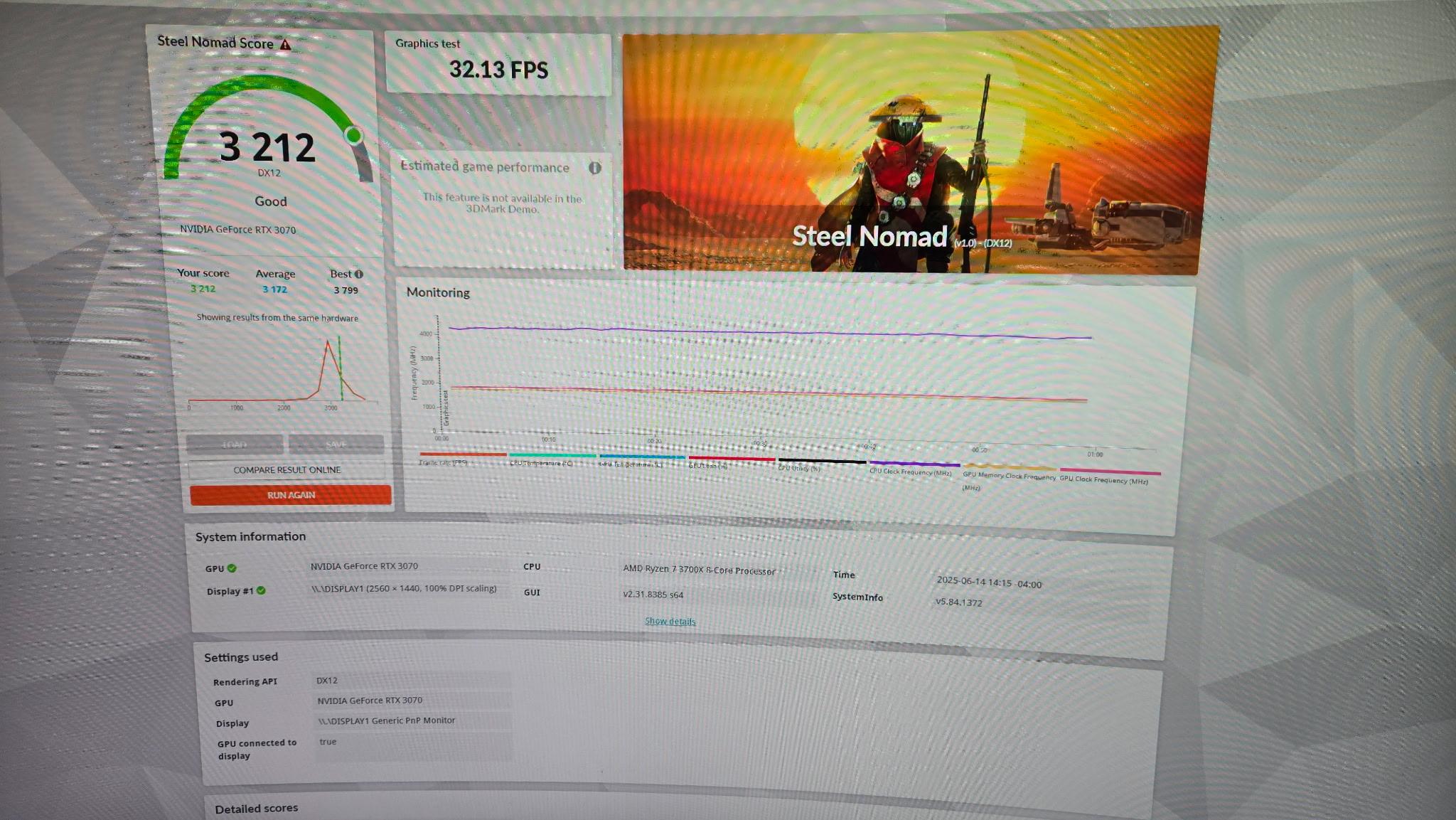1456x820 pixels.
Task: Click the LOAD button
Action: 235,444
